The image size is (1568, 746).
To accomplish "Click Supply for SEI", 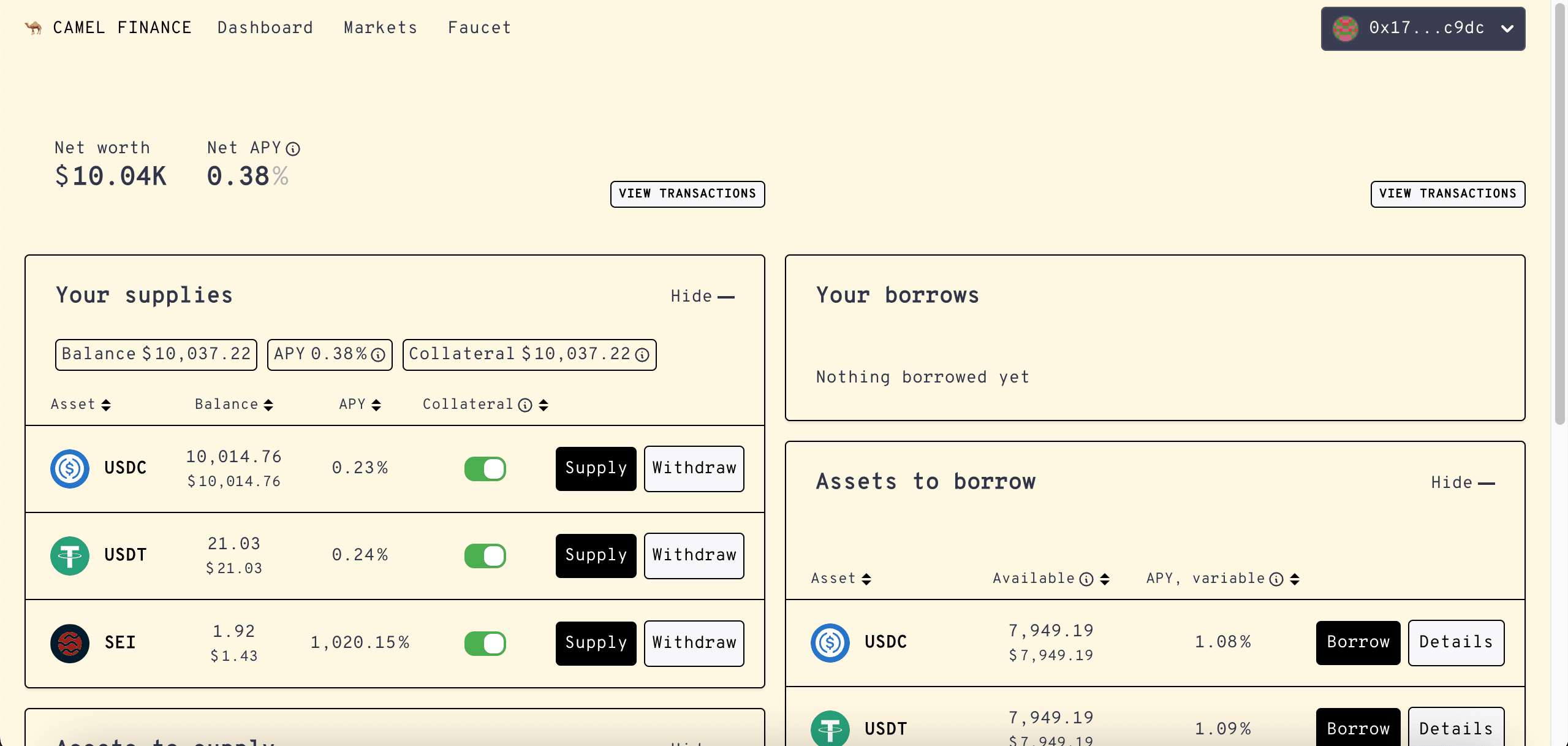I will [x=596, y=644].
